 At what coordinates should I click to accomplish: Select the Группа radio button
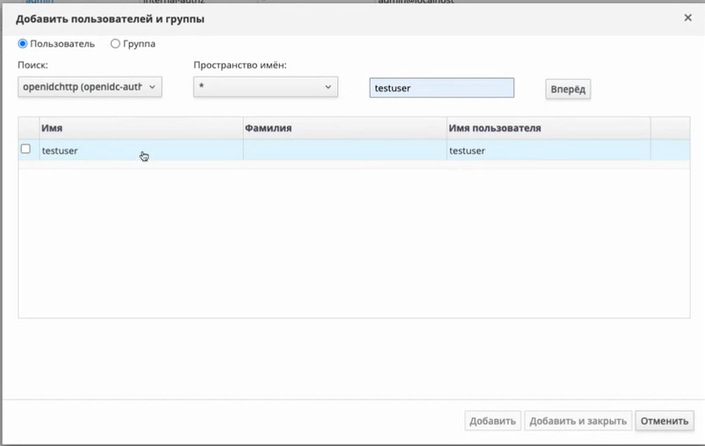pyautogui.click(x=115, y=44)
